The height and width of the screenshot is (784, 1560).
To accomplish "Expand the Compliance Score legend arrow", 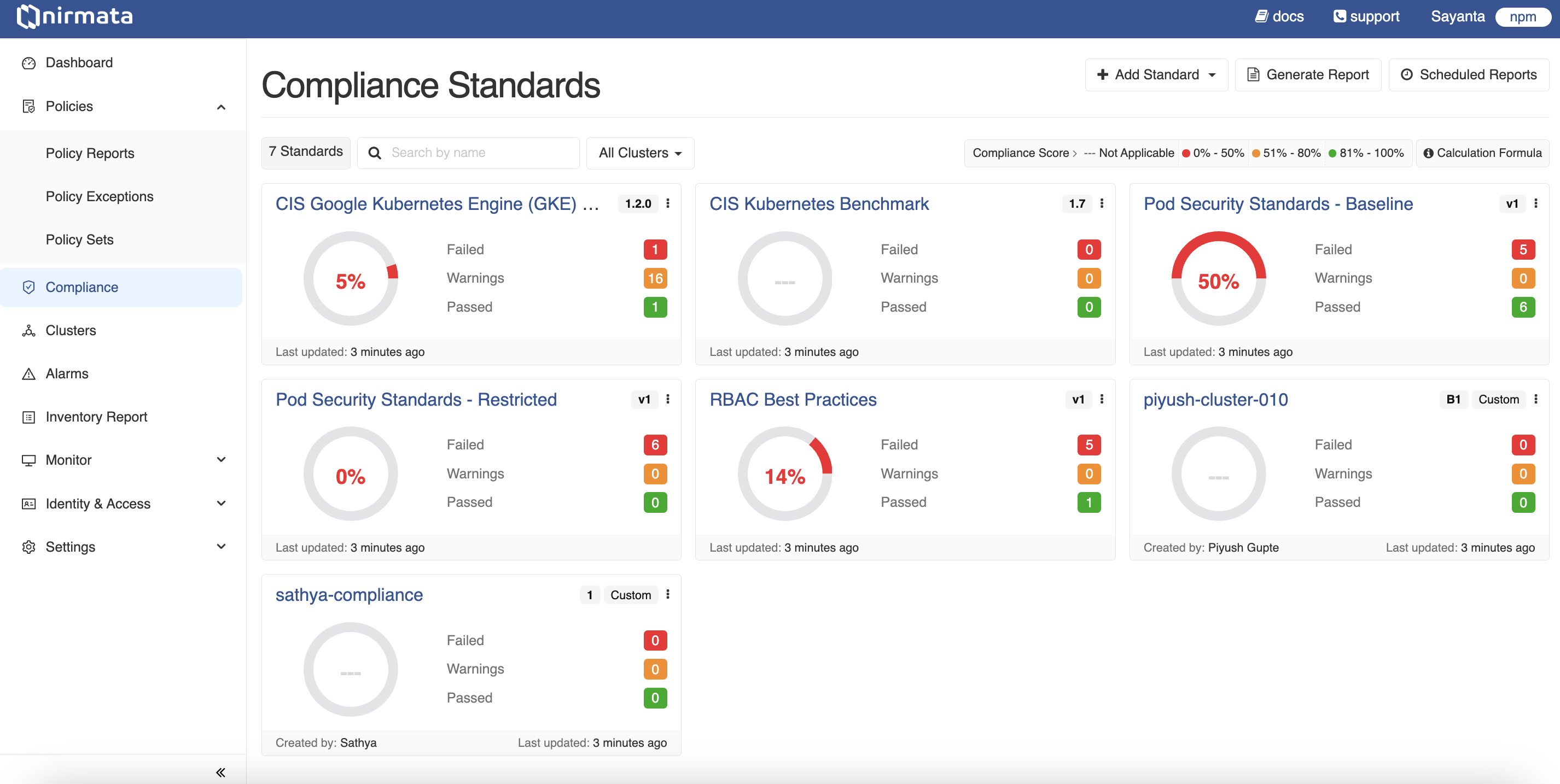I will (1074, 153).
